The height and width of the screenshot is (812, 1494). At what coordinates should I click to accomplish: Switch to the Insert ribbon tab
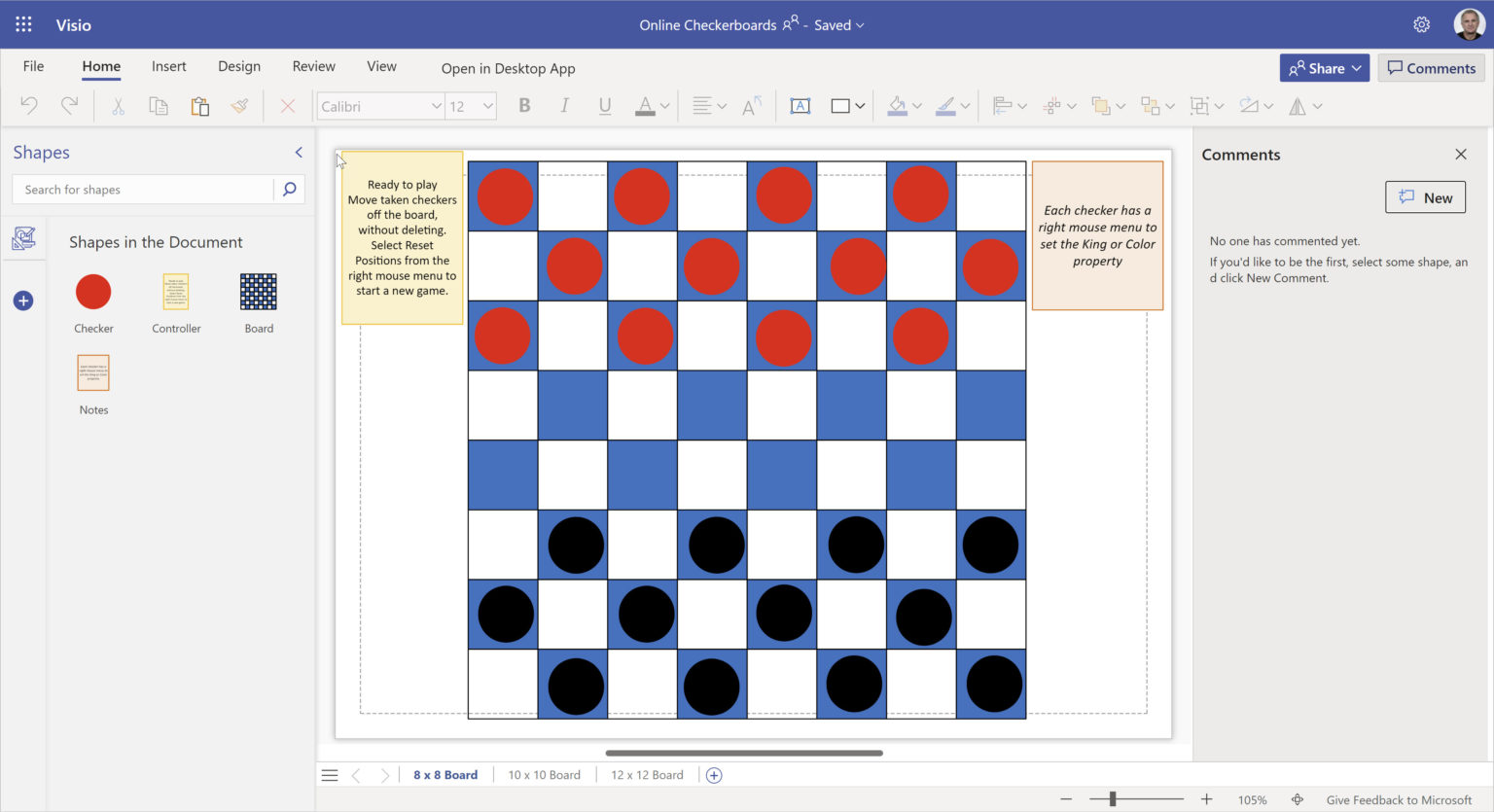(x=168, y=66)
